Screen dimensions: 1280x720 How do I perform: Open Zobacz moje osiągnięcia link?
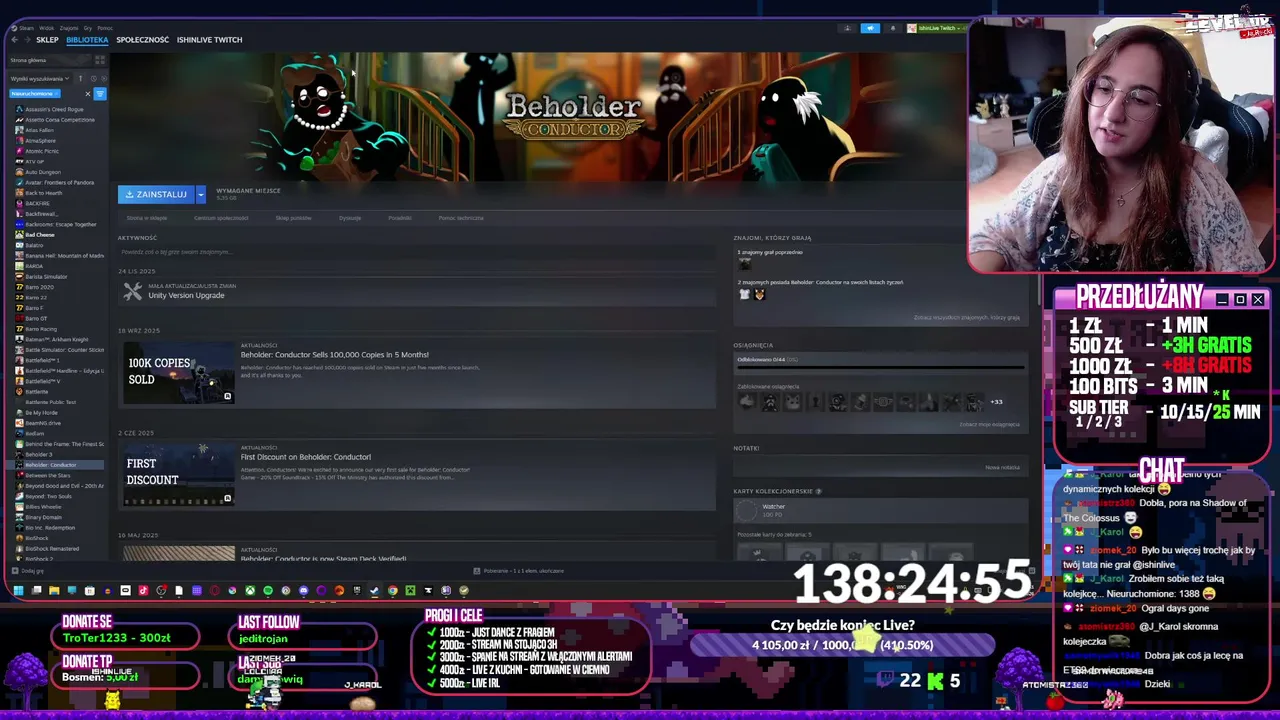click(x=990, y=424)
